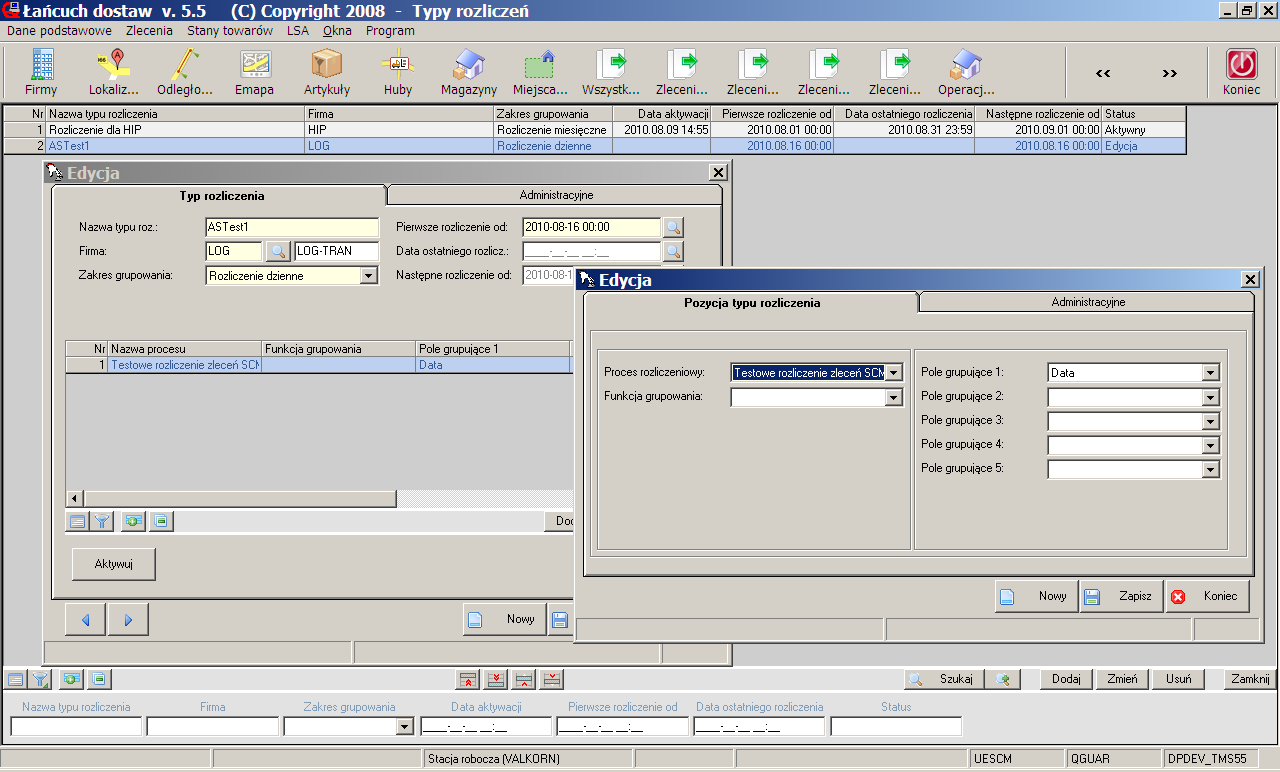Viewport: 1280px width, 772px height.
Task: Open the Miejsca toolbar icon
Action: coord(540,73)
